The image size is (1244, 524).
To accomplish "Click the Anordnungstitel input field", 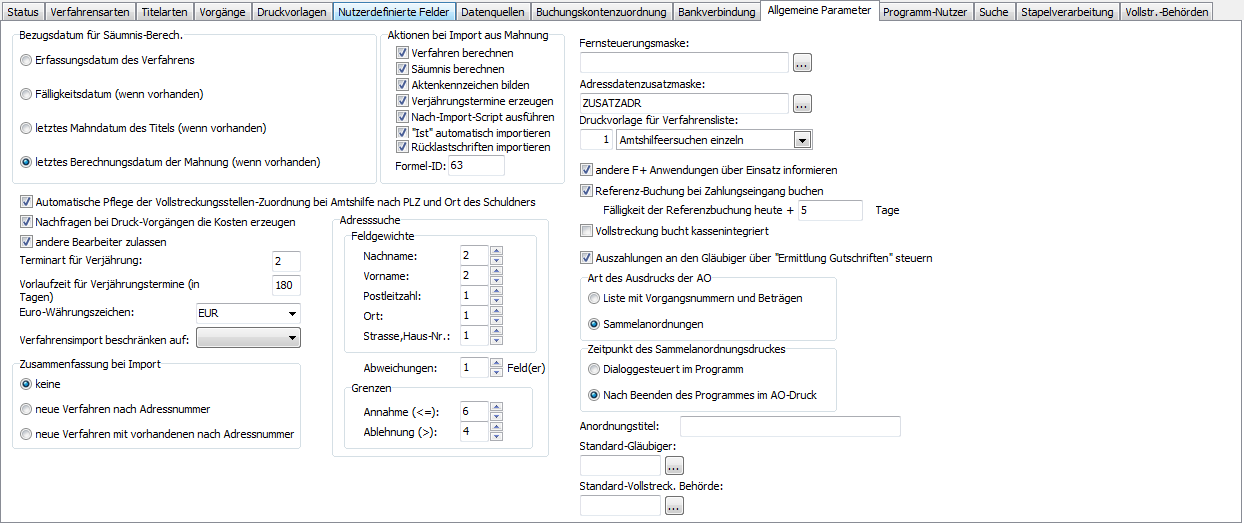I will click(x=790, y=427).
